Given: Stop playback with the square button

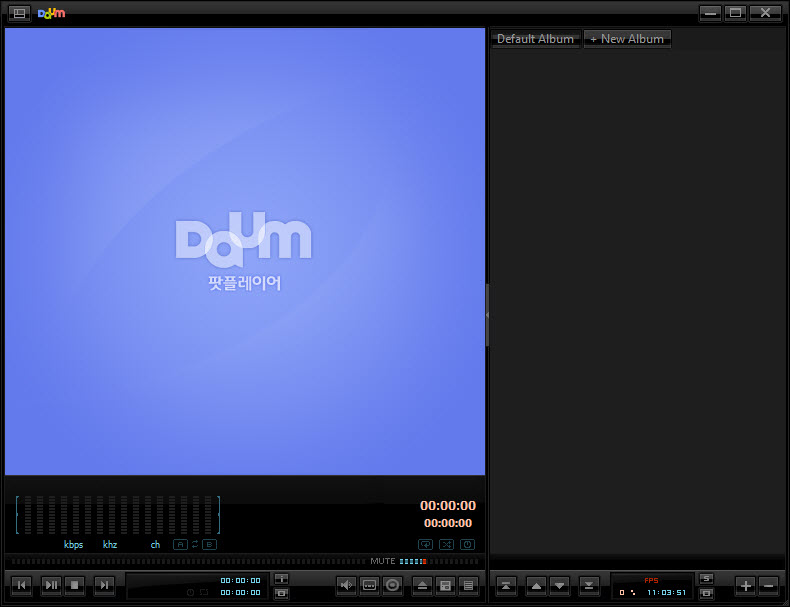Looking at the screenshot, I should click(75, 585).
